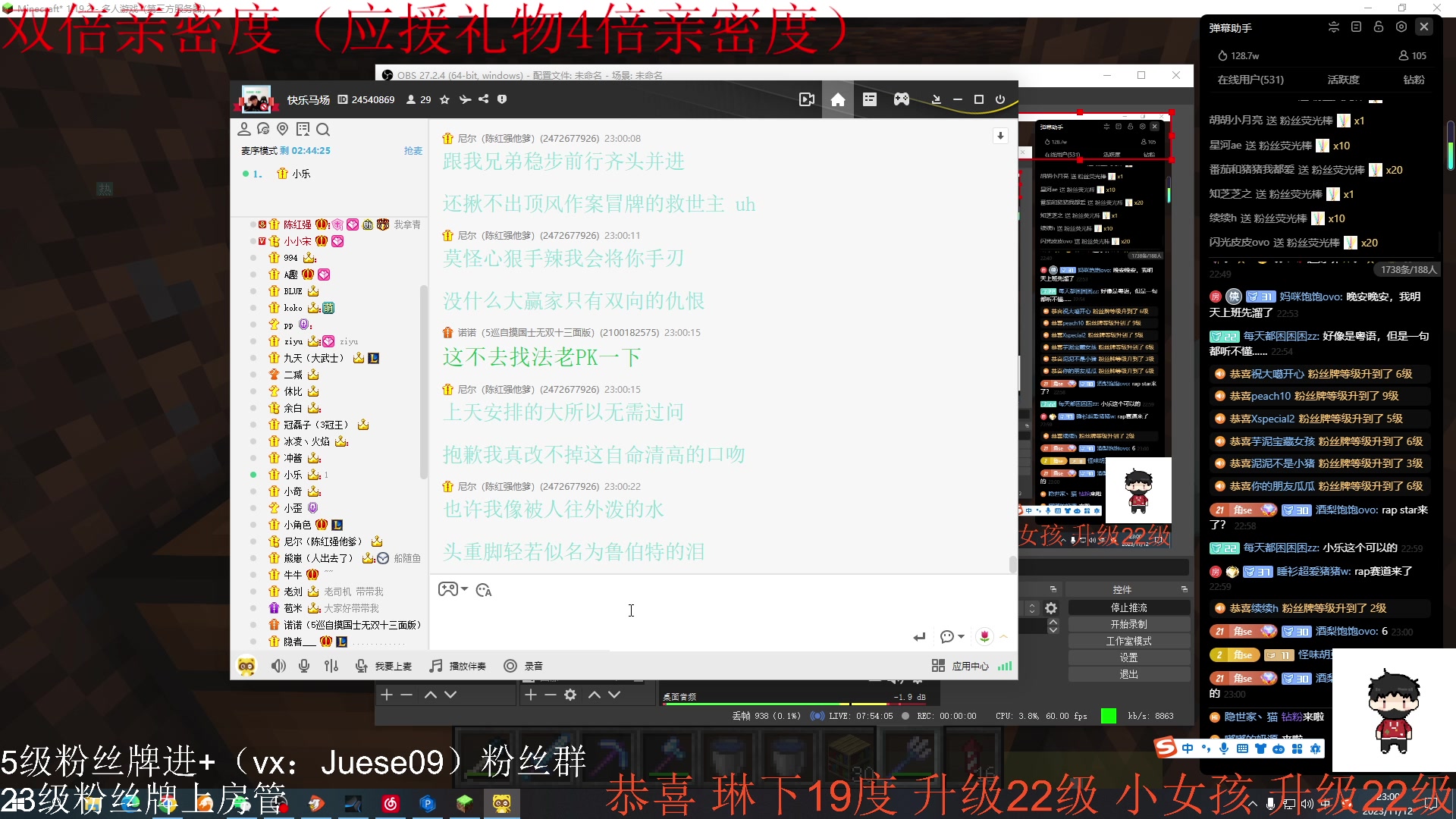Click the 播放伴奏 accompaniment icon
The width and height of the screenshot is (1456, 819).
click(436, 666)
